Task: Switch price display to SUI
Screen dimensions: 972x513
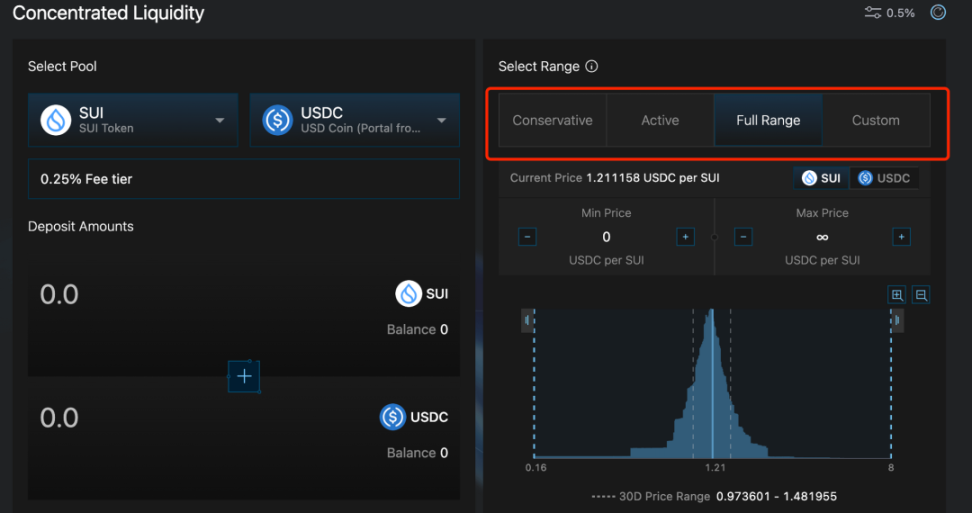Action: pos(821,178)
